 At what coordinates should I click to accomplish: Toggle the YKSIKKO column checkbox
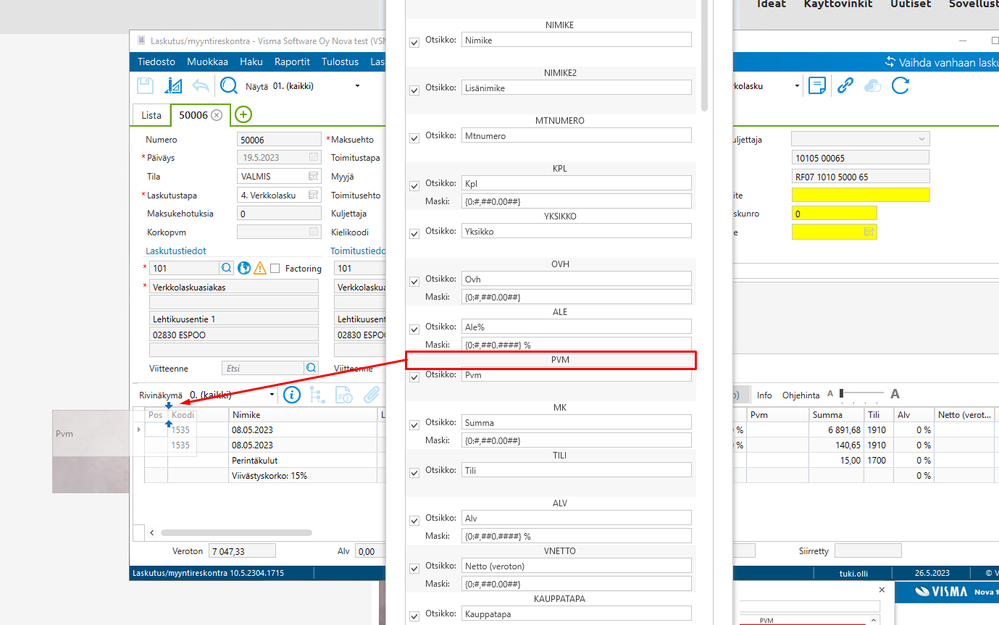point(414,233)
